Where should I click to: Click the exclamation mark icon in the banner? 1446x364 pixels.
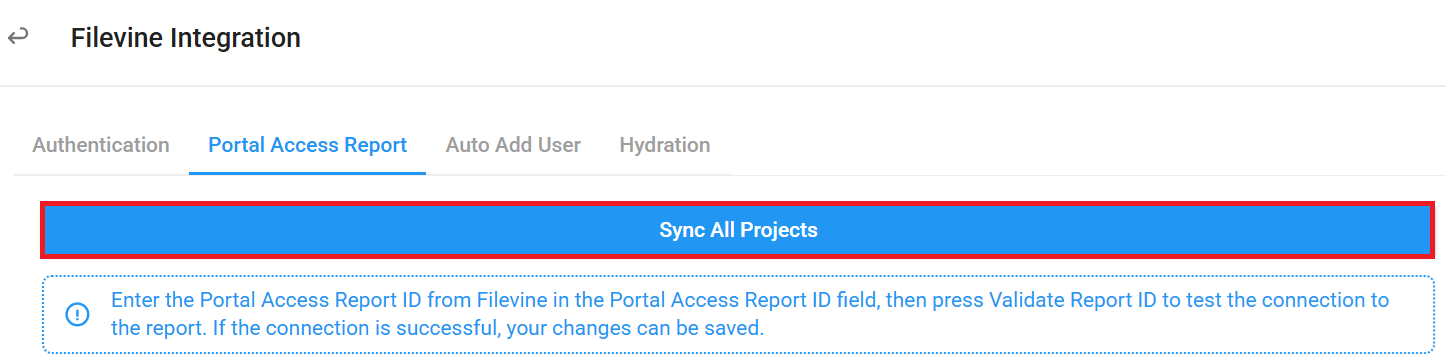click(77, 314)
